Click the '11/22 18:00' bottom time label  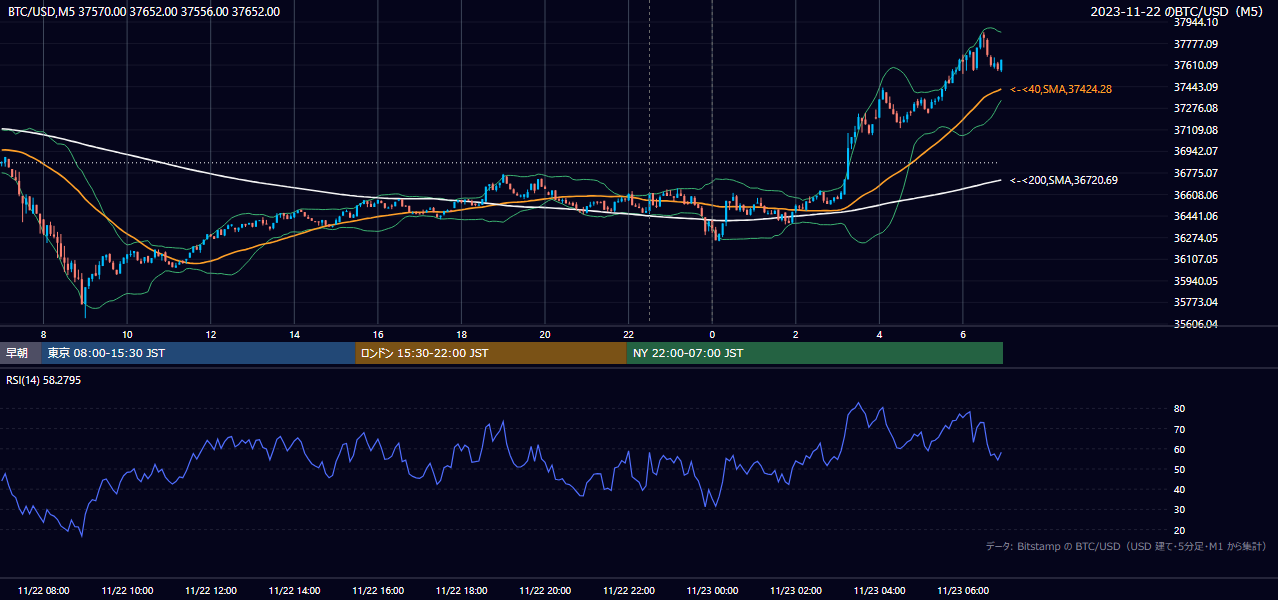[461, 591]
